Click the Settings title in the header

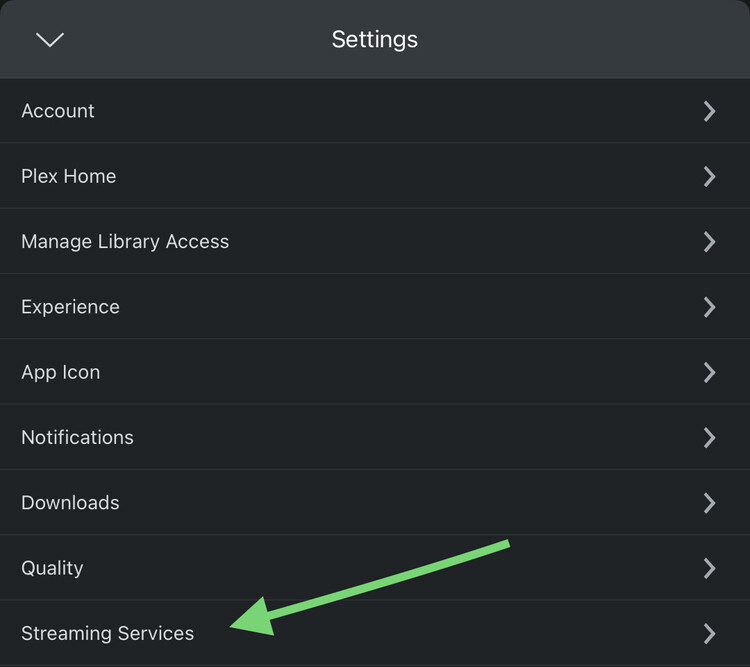point(375,39)
